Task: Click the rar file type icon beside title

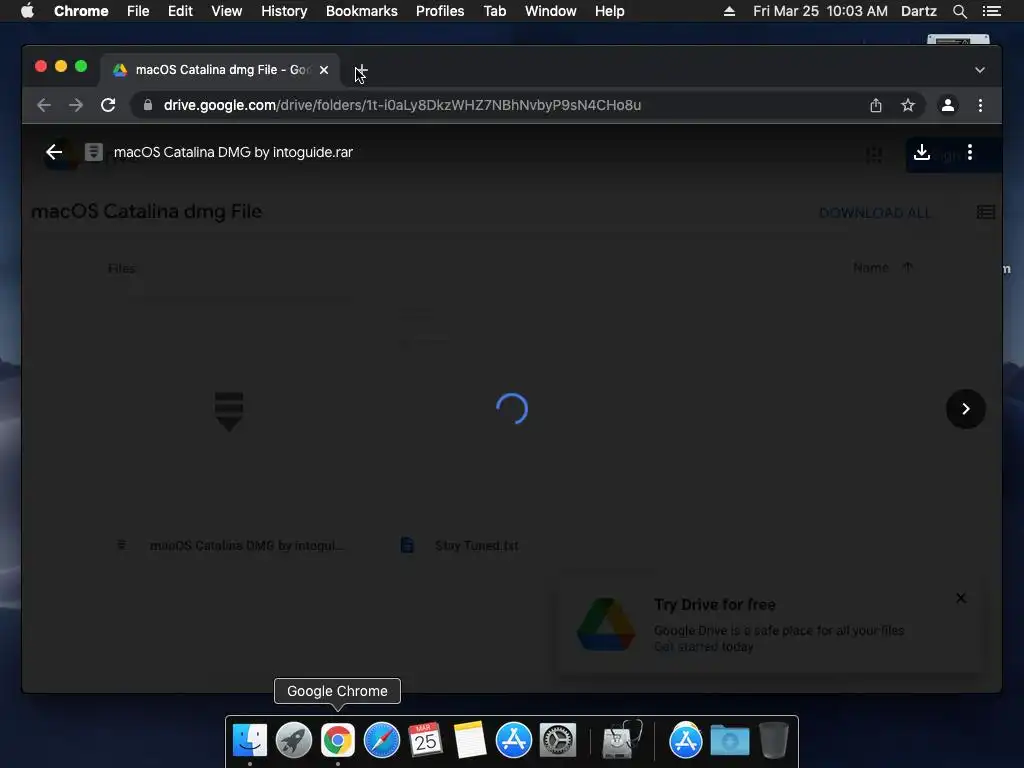Action: [x=94, y=152]
